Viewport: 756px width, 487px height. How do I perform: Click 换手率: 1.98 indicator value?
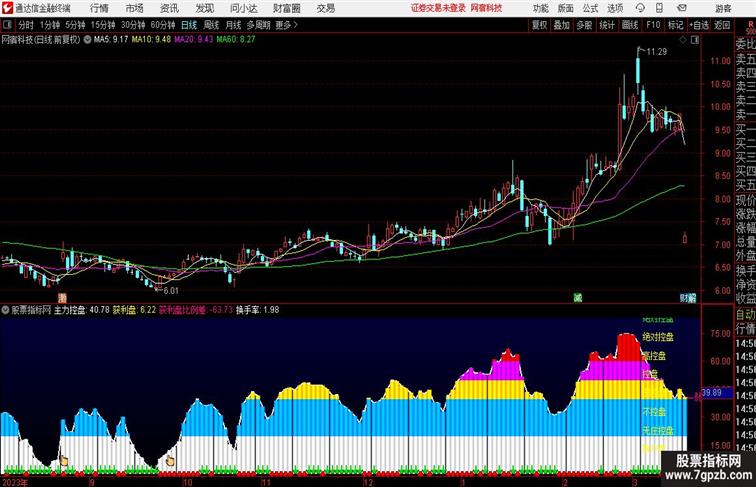click(x=257, y=310)
